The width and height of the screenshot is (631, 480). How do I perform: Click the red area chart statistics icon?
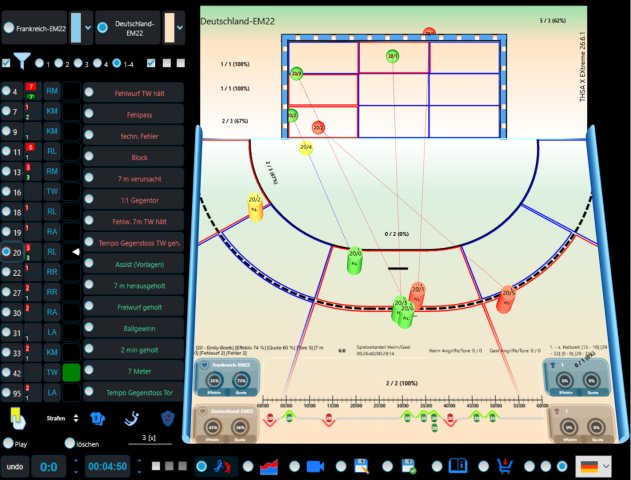click(x=269, y=466)
